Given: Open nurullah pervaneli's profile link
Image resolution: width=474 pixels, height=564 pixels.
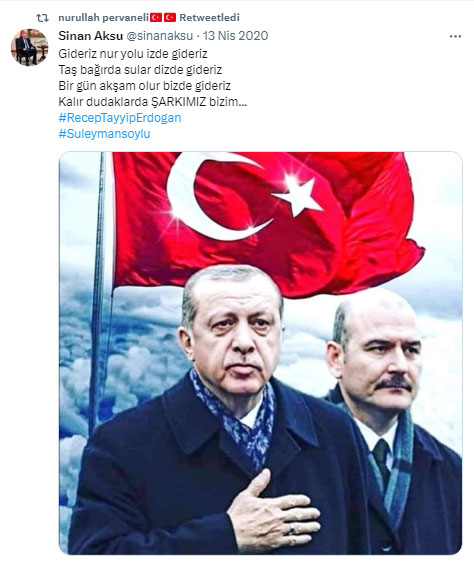Looking at the screenshot, I should point(104,18).
